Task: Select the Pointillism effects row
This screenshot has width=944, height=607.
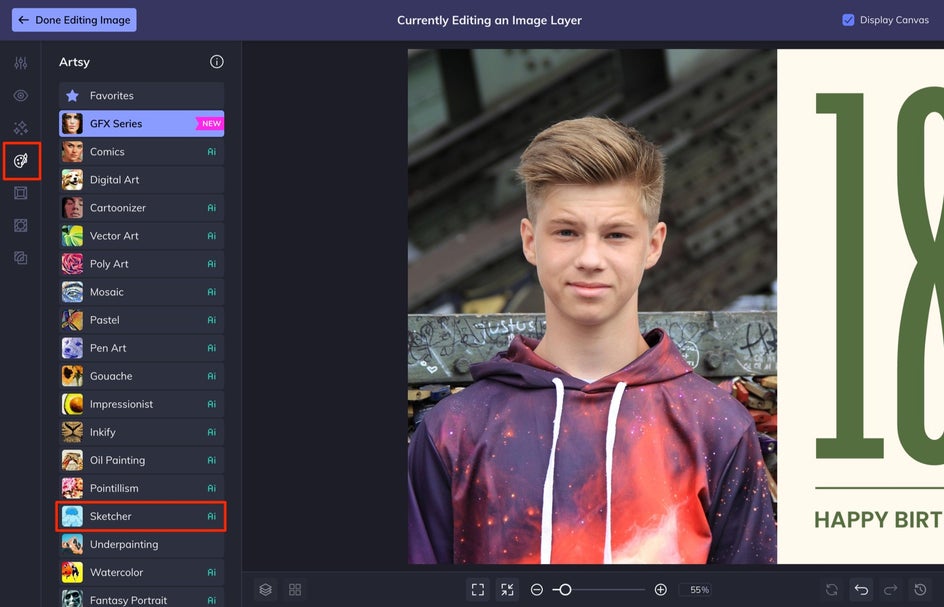Action: pyautogui.click(x=141, y=488)
